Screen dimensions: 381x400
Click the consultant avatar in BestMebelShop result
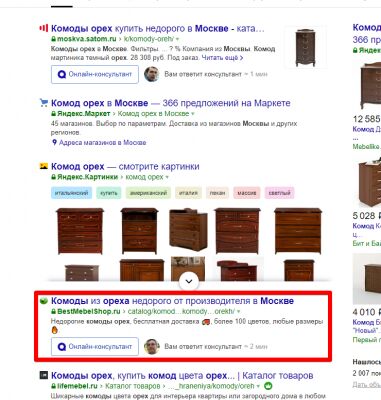[x=151, y=347]
